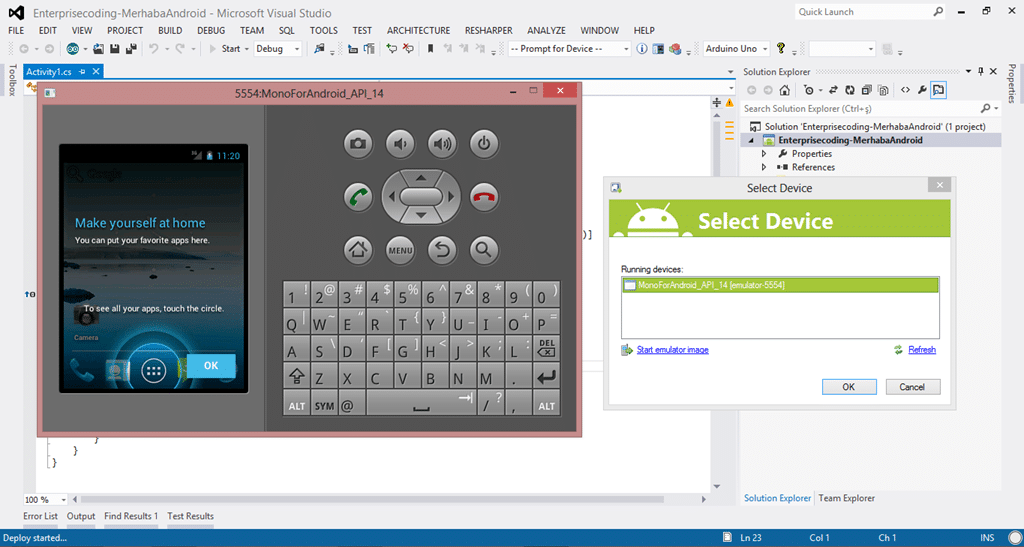The width and height of the screenshot is (1024, 547).
Task: Raise volume with emulator volume-up button
Action: [442, 144]
